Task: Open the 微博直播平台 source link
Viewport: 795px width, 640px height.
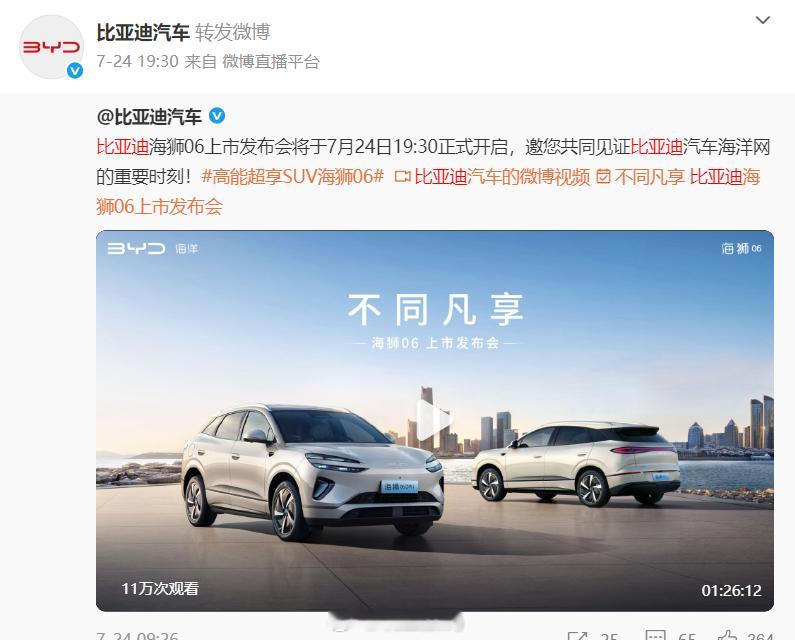Action: 271,61
